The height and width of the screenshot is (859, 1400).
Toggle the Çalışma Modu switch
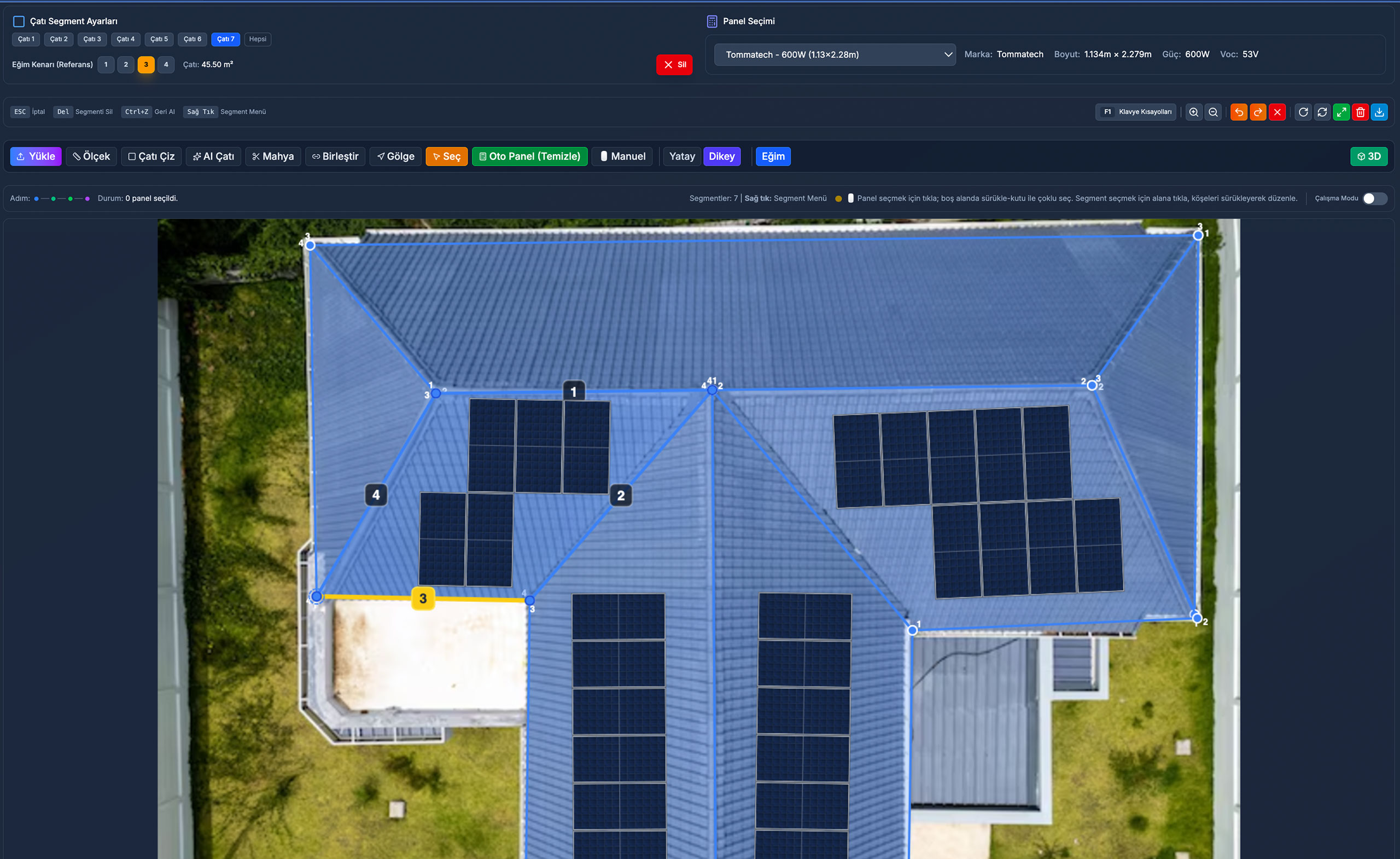coord(1374,199)
